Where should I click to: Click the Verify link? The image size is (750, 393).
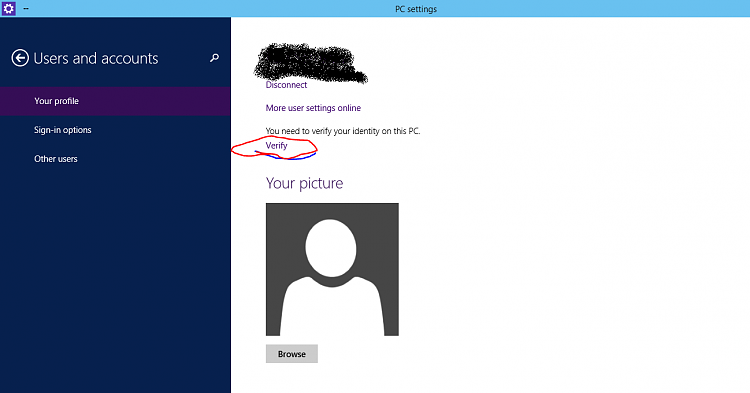[276, 145]
